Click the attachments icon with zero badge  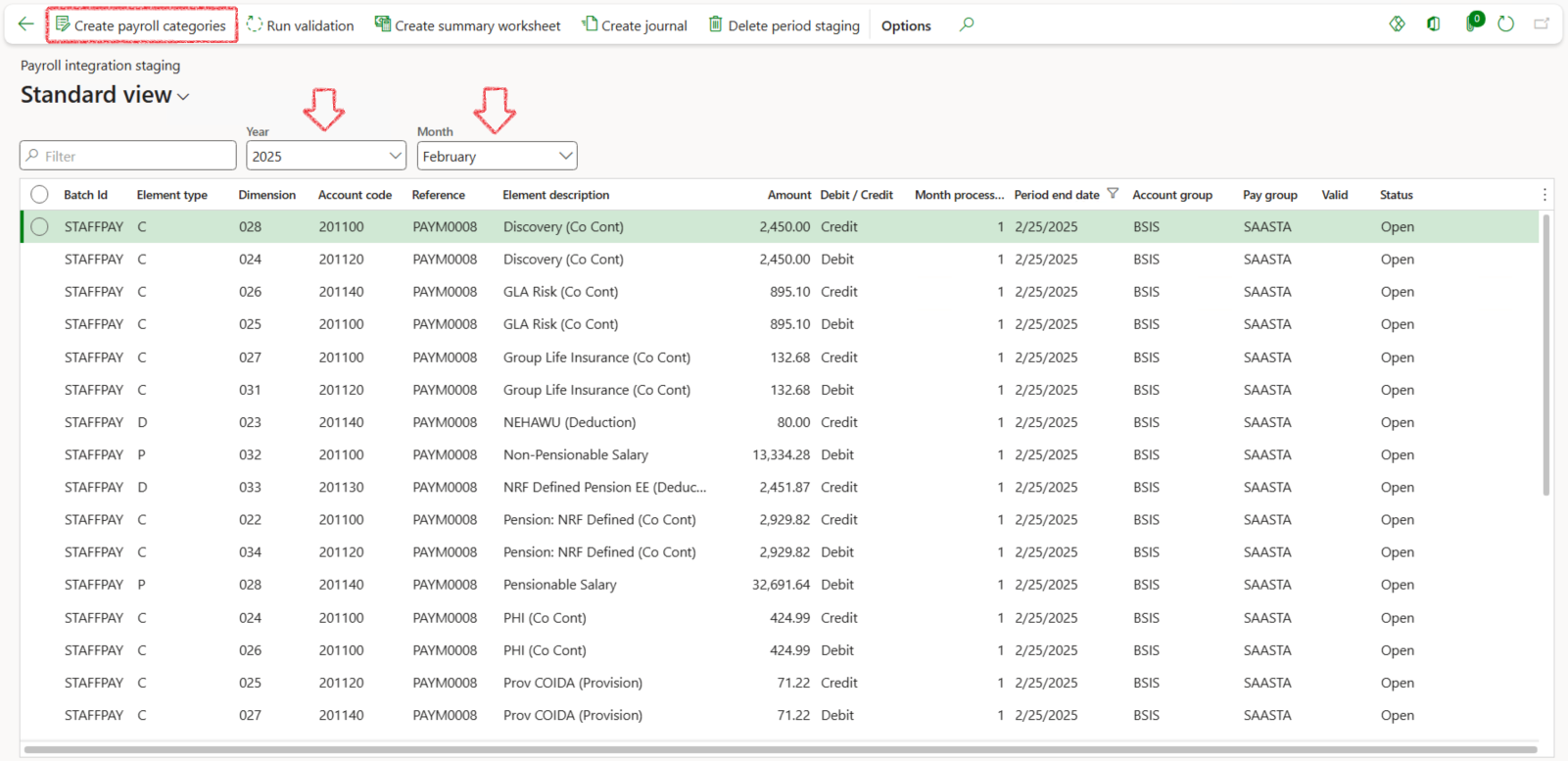[1474, 22]
